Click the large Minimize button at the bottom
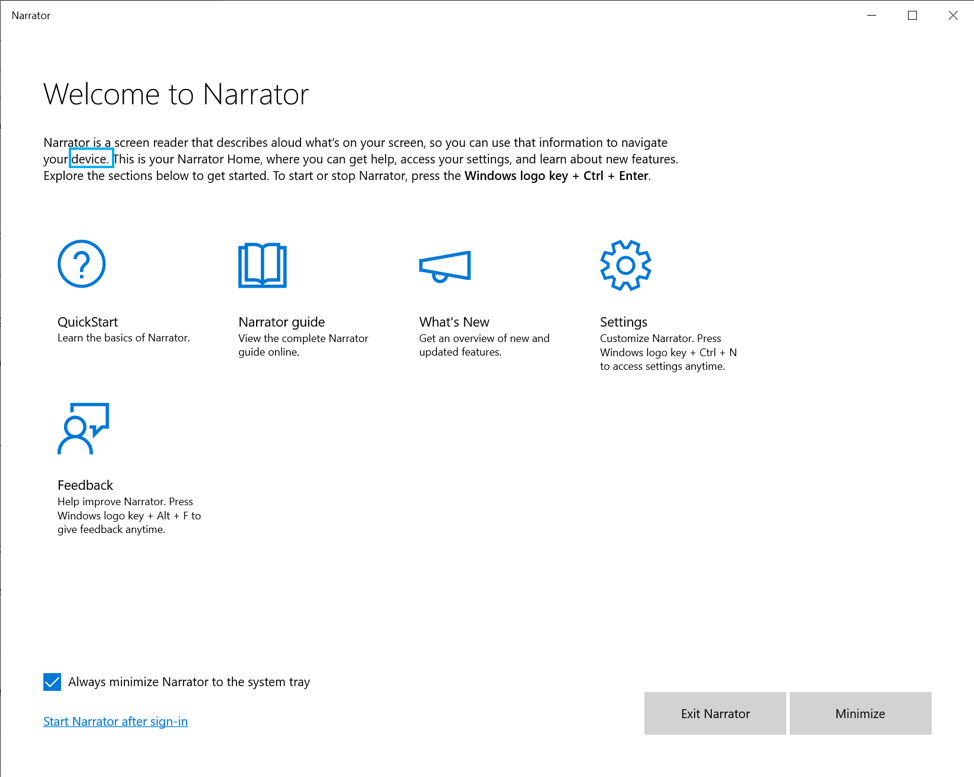 pos(860,713)
